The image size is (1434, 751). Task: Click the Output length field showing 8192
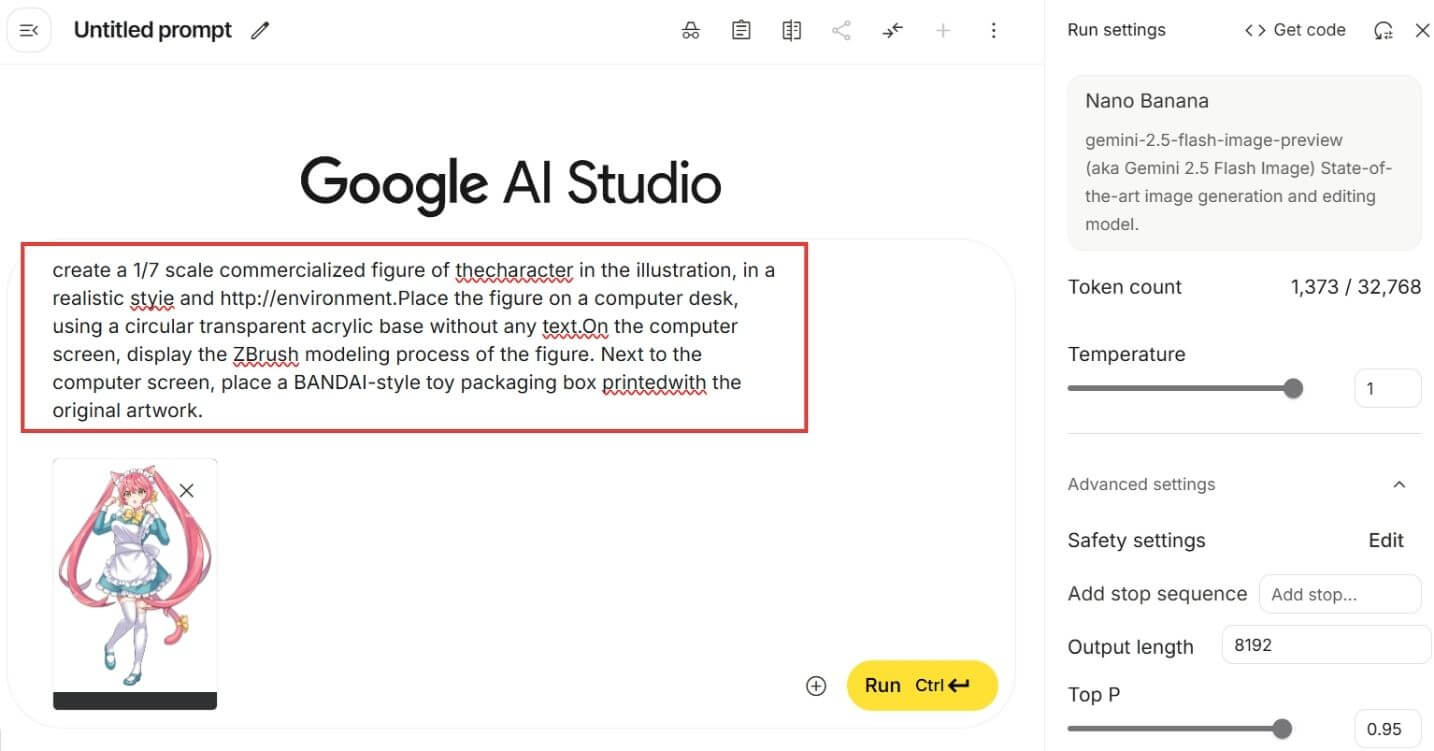(x=1327, y=645)
